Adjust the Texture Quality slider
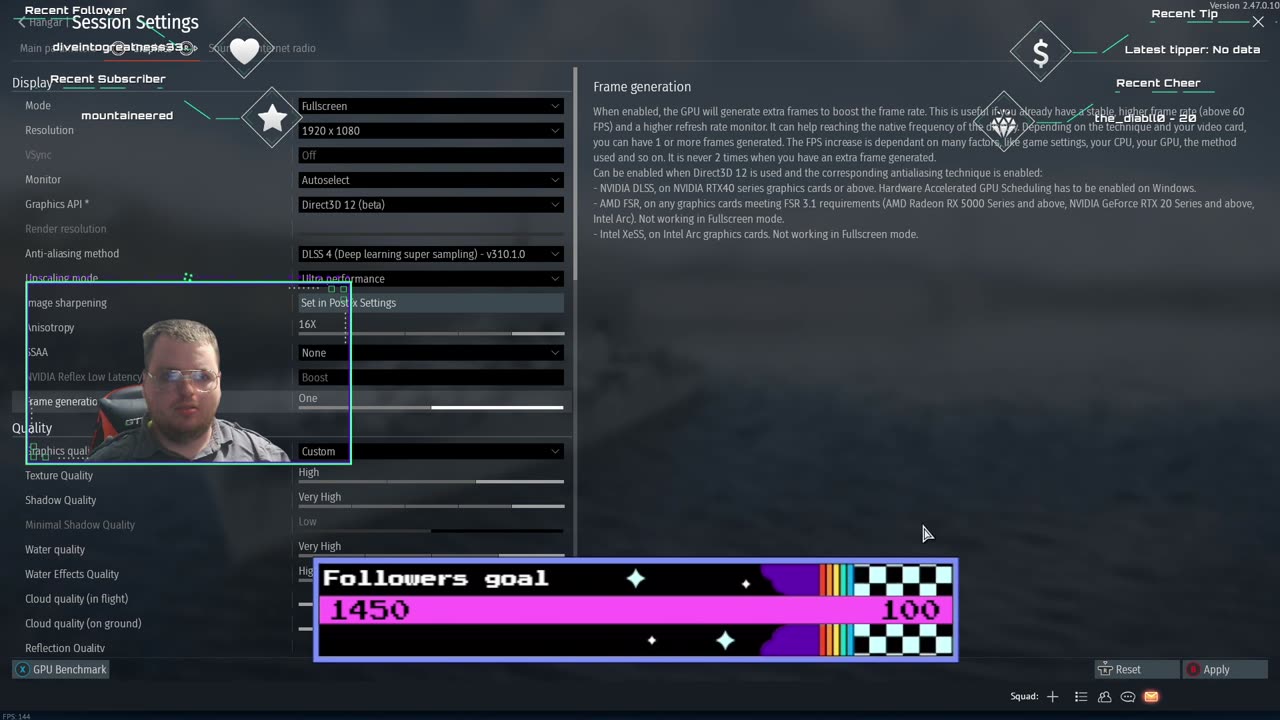 tap(431, 481)
